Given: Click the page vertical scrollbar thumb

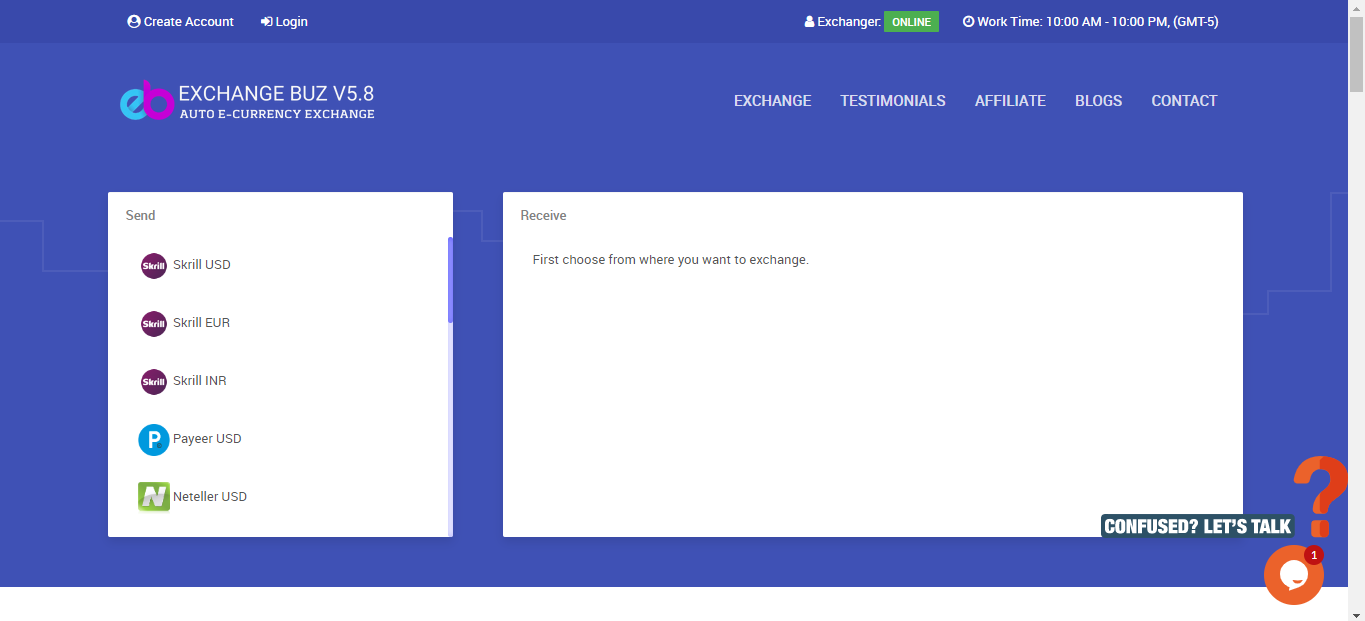Looking at the screenshot, I should (x=1357, y=55).
